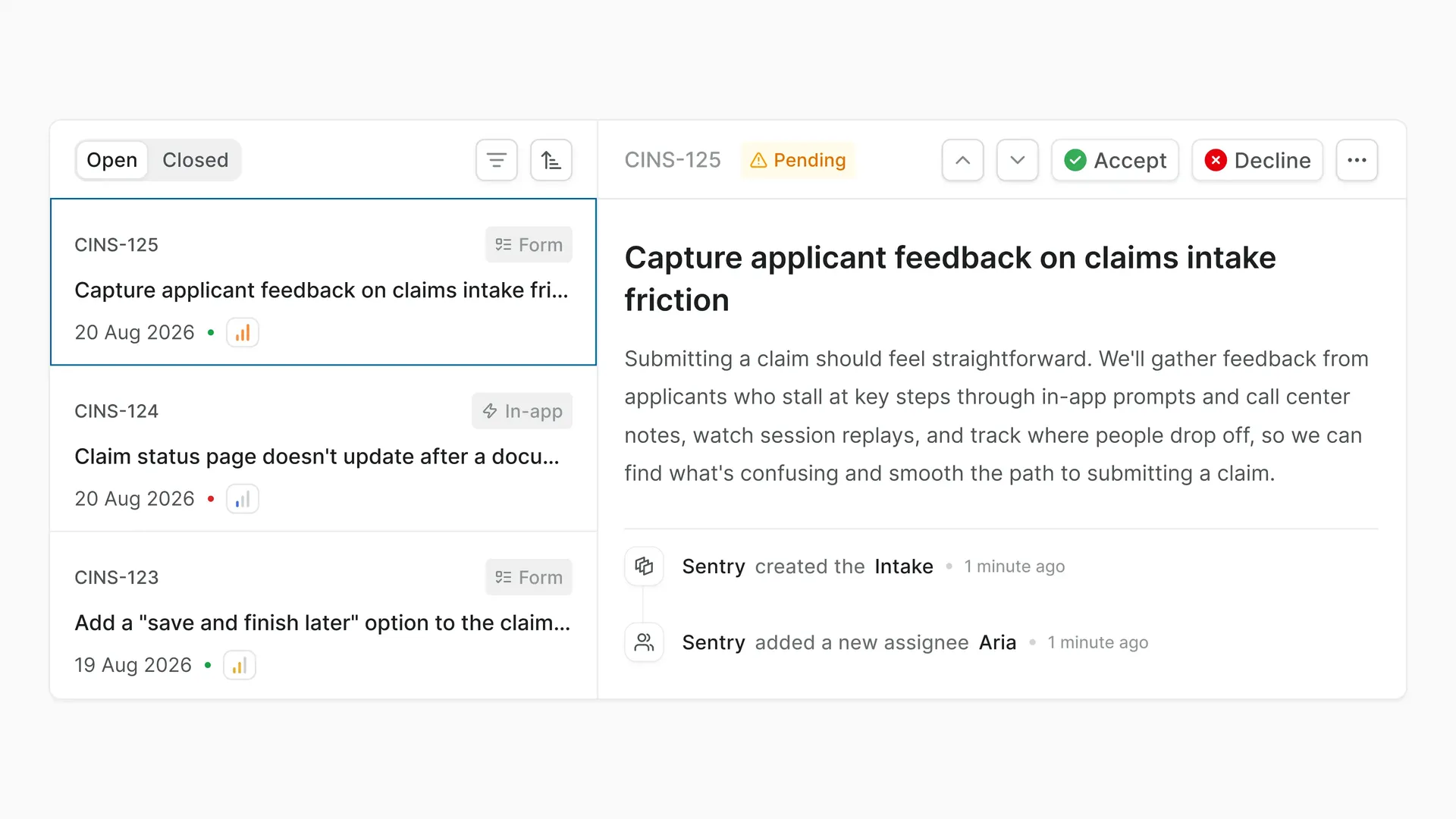The image size is (1456, 819).
Task: Click the assignee added activity icon
Action: [x=644, y=642]
